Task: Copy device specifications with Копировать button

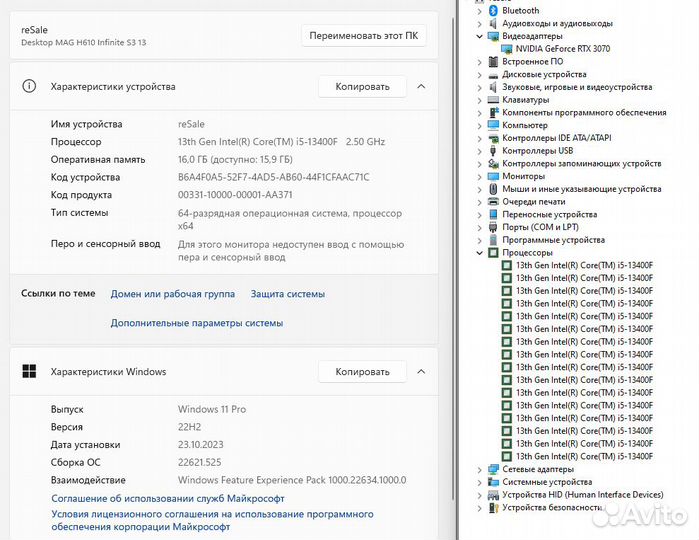Action: [362, 87]
